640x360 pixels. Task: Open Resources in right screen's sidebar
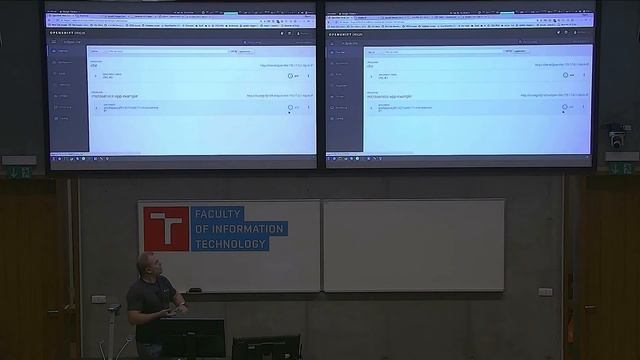340,86
